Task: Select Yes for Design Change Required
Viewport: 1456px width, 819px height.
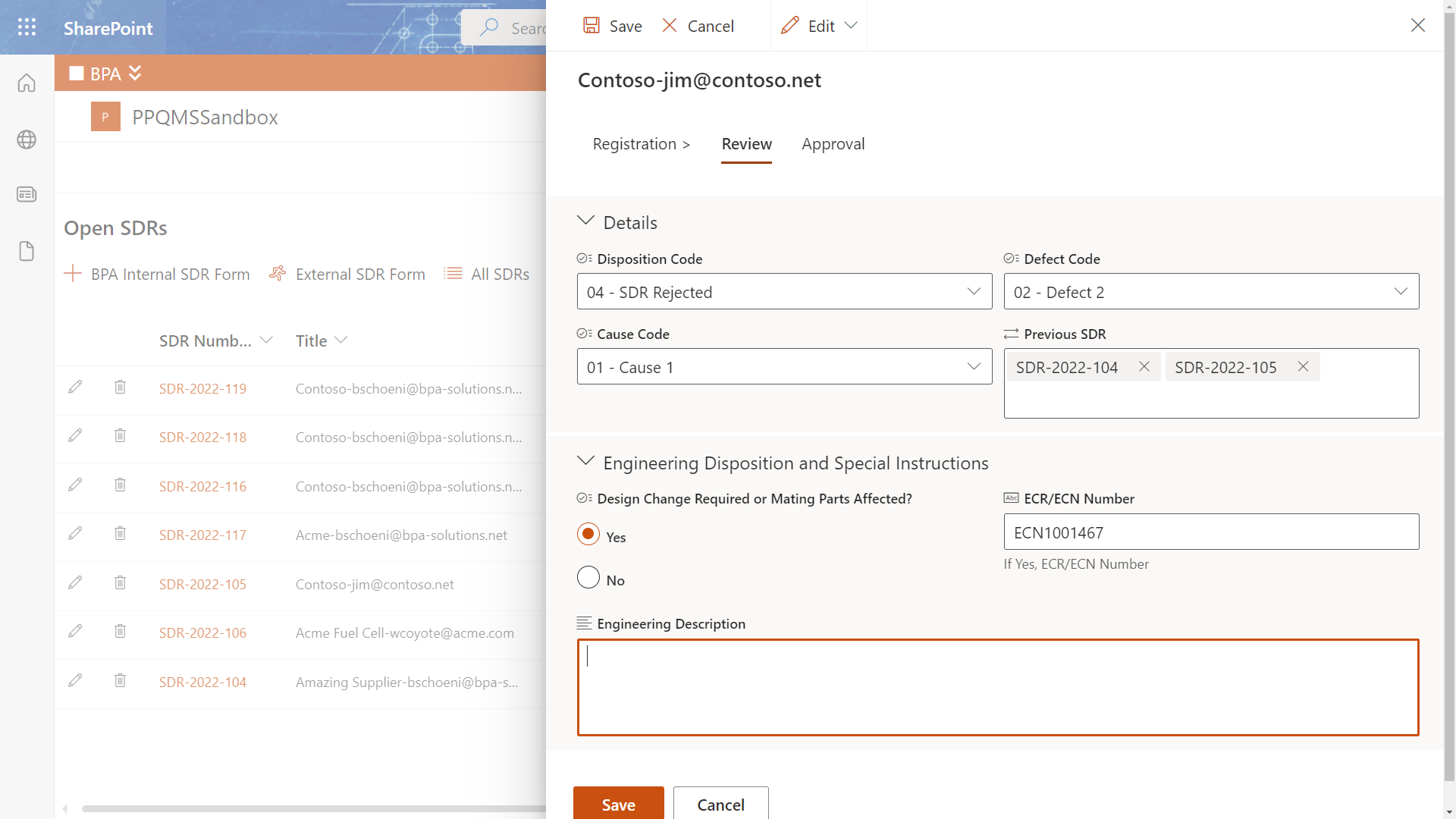Action: (x=588, y=534)
